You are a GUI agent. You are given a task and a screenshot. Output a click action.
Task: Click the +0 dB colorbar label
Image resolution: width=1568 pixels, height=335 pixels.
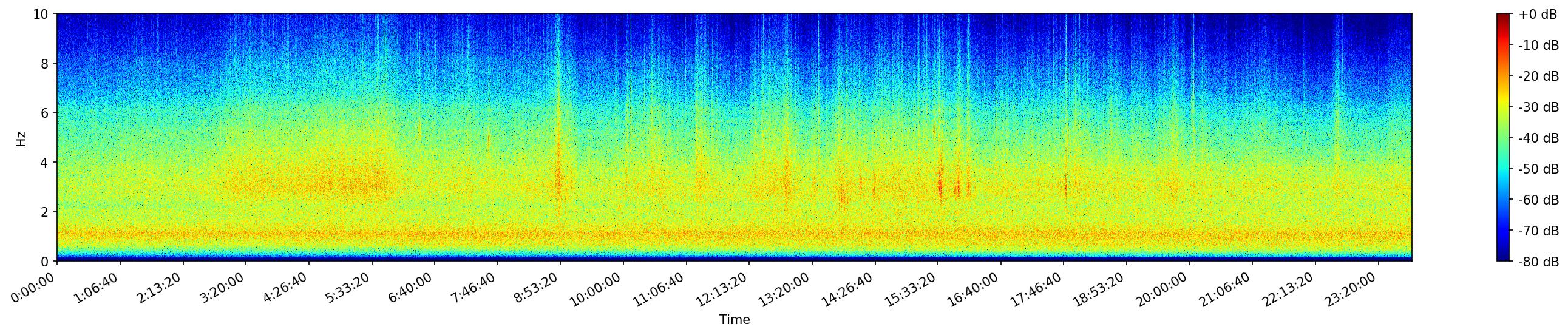1537,15
